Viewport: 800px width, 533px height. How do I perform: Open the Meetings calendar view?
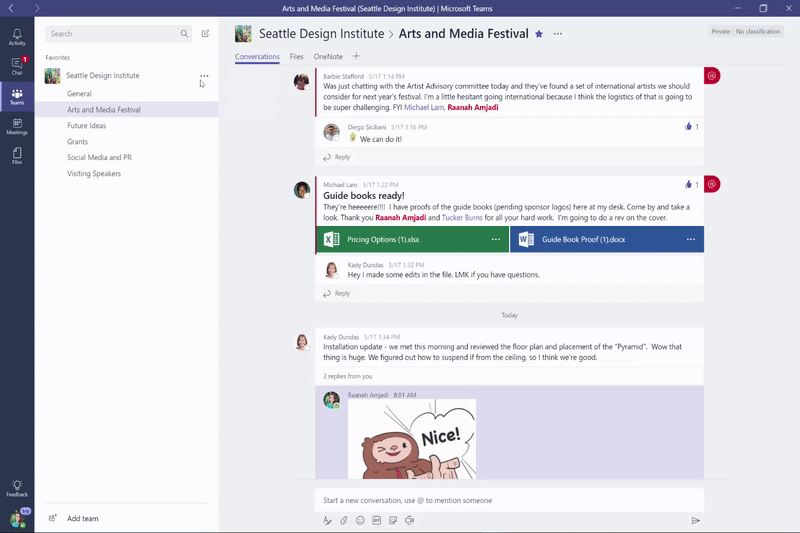[17, 126]
